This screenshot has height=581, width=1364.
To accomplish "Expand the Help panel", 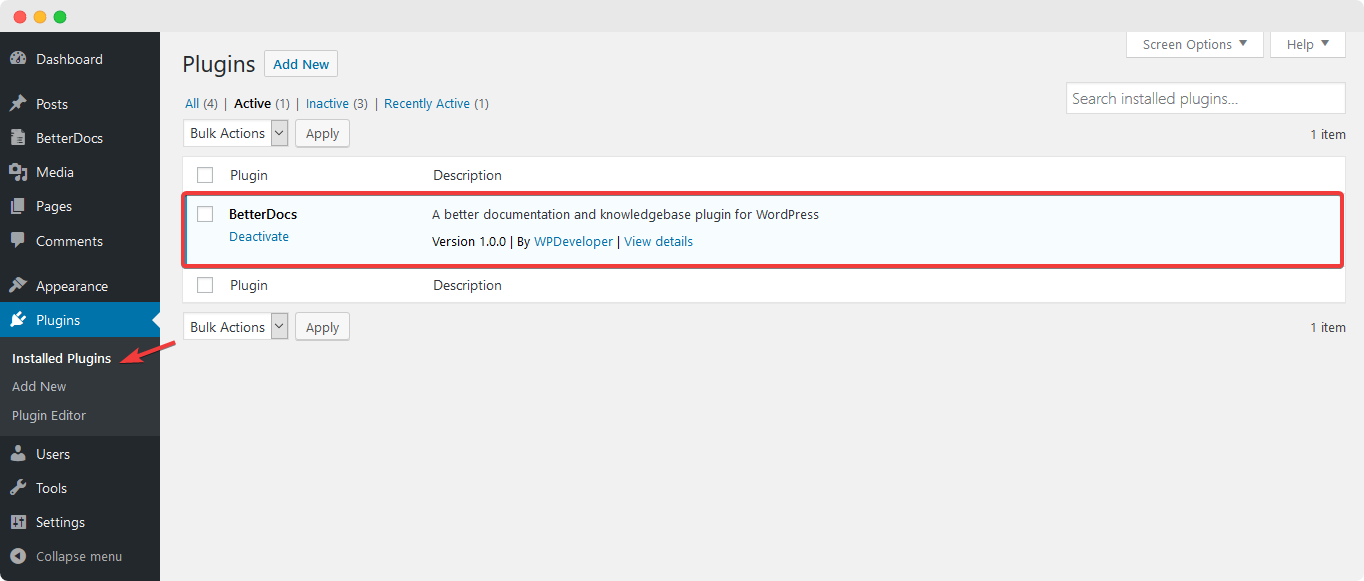I will point(1308,44).
